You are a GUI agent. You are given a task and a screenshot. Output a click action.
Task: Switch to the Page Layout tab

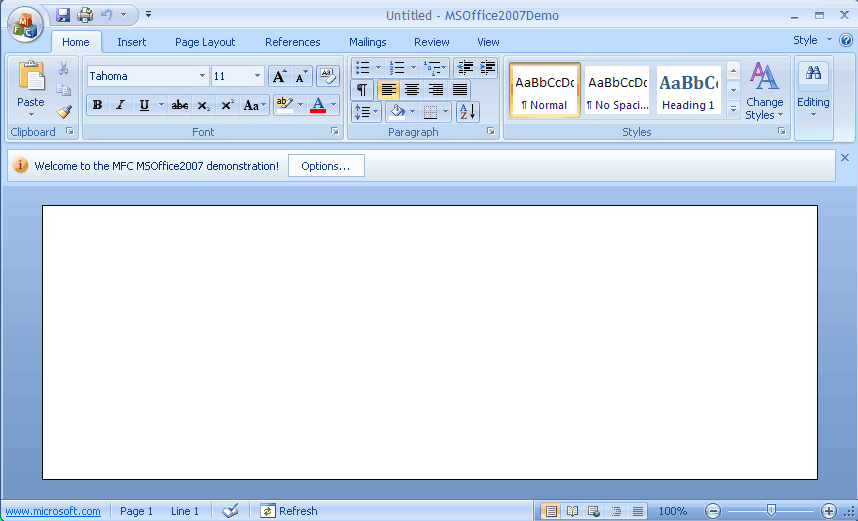pos(205,42)
